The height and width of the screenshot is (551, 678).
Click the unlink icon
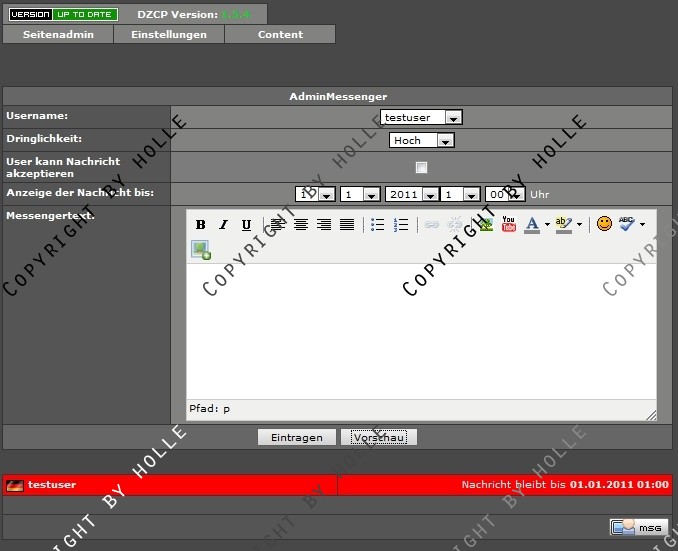[454, 224]
